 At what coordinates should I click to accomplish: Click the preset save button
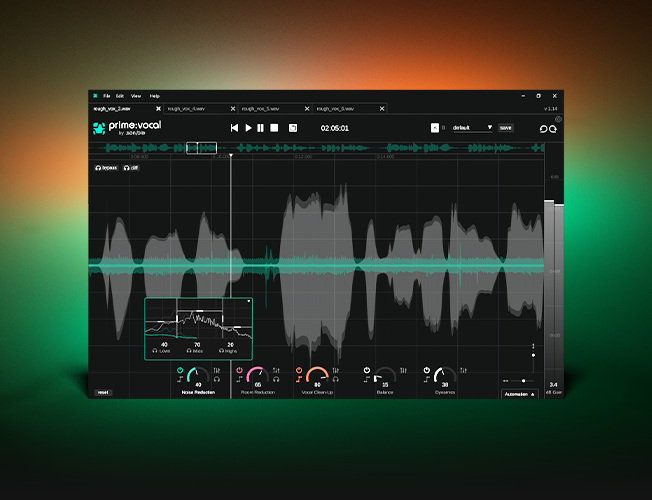point(506,128)
